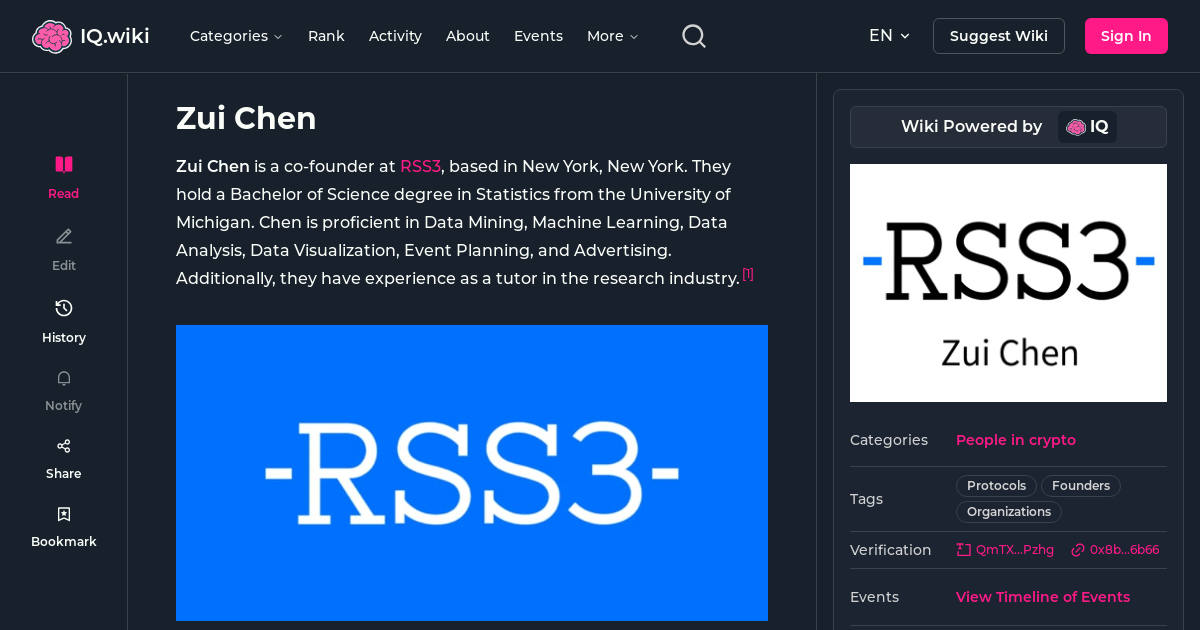The image size is (1200, 630).
Task: Expand the Categories dropdown menu
Action: pyautogui.click(x=236, y=36)
